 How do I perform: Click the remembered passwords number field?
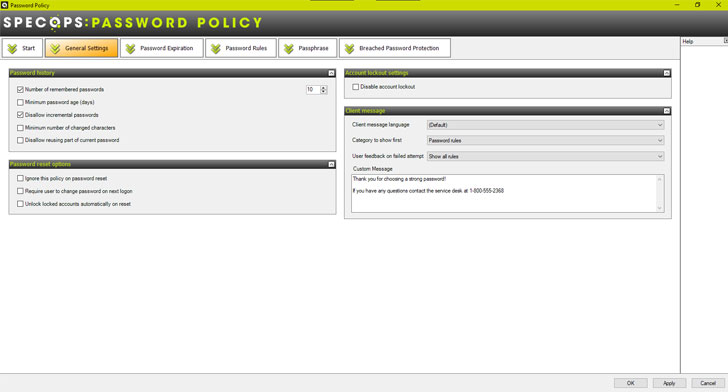313,90
